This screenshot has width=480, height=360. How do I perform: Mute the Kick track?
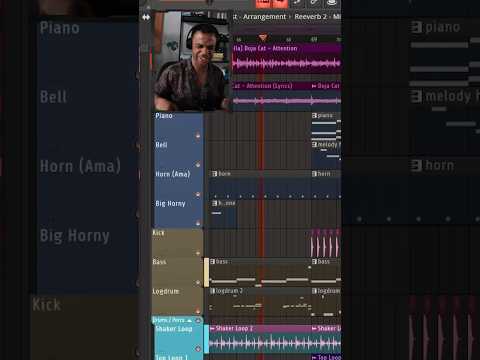[198, 253]
